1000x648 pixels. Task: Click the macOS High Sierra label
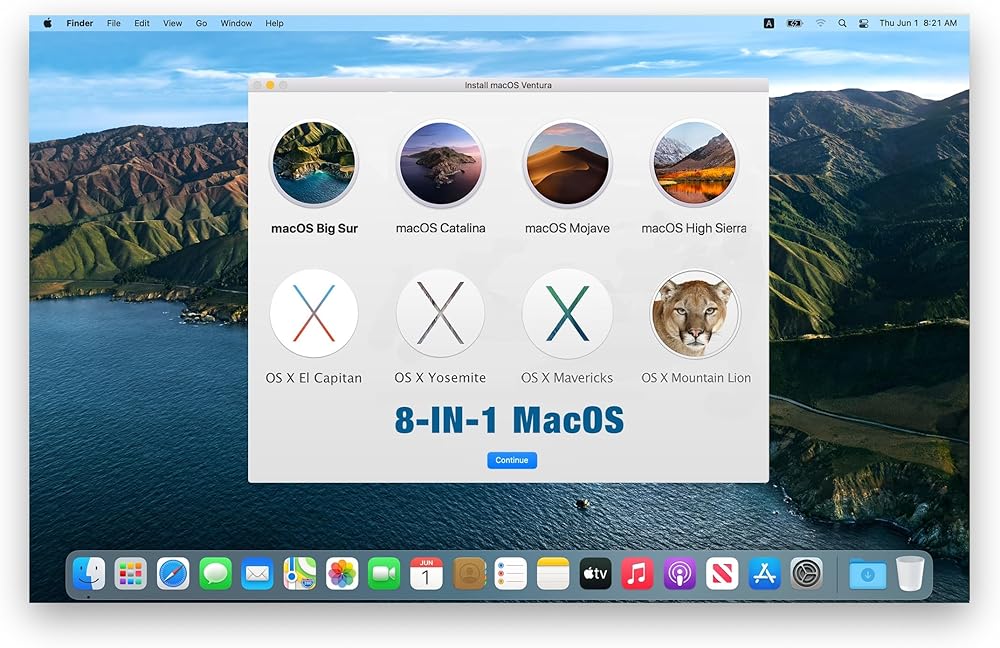694,228
